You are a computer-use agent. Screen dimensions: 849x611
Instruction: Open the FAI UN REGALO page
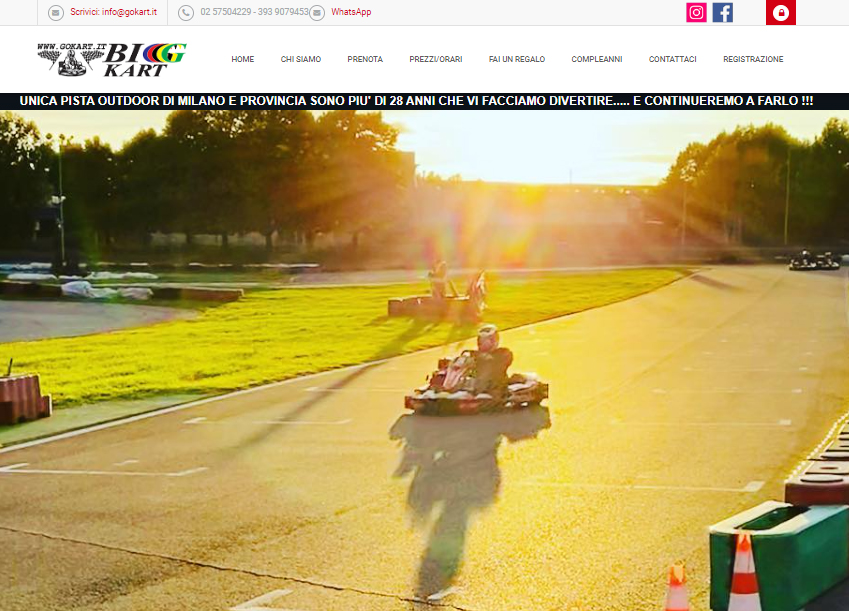[x=517, y=59]
